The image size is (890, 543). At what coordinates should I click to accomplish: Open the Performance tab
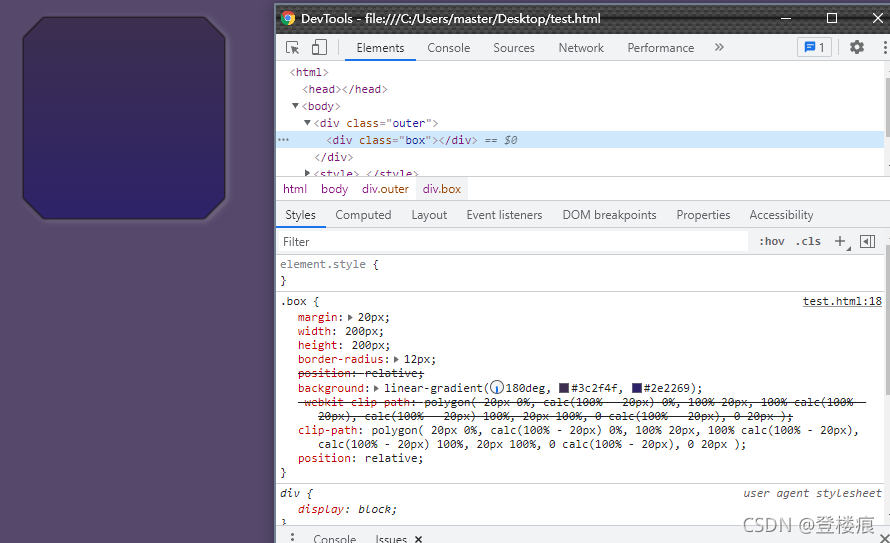[660, 48]
